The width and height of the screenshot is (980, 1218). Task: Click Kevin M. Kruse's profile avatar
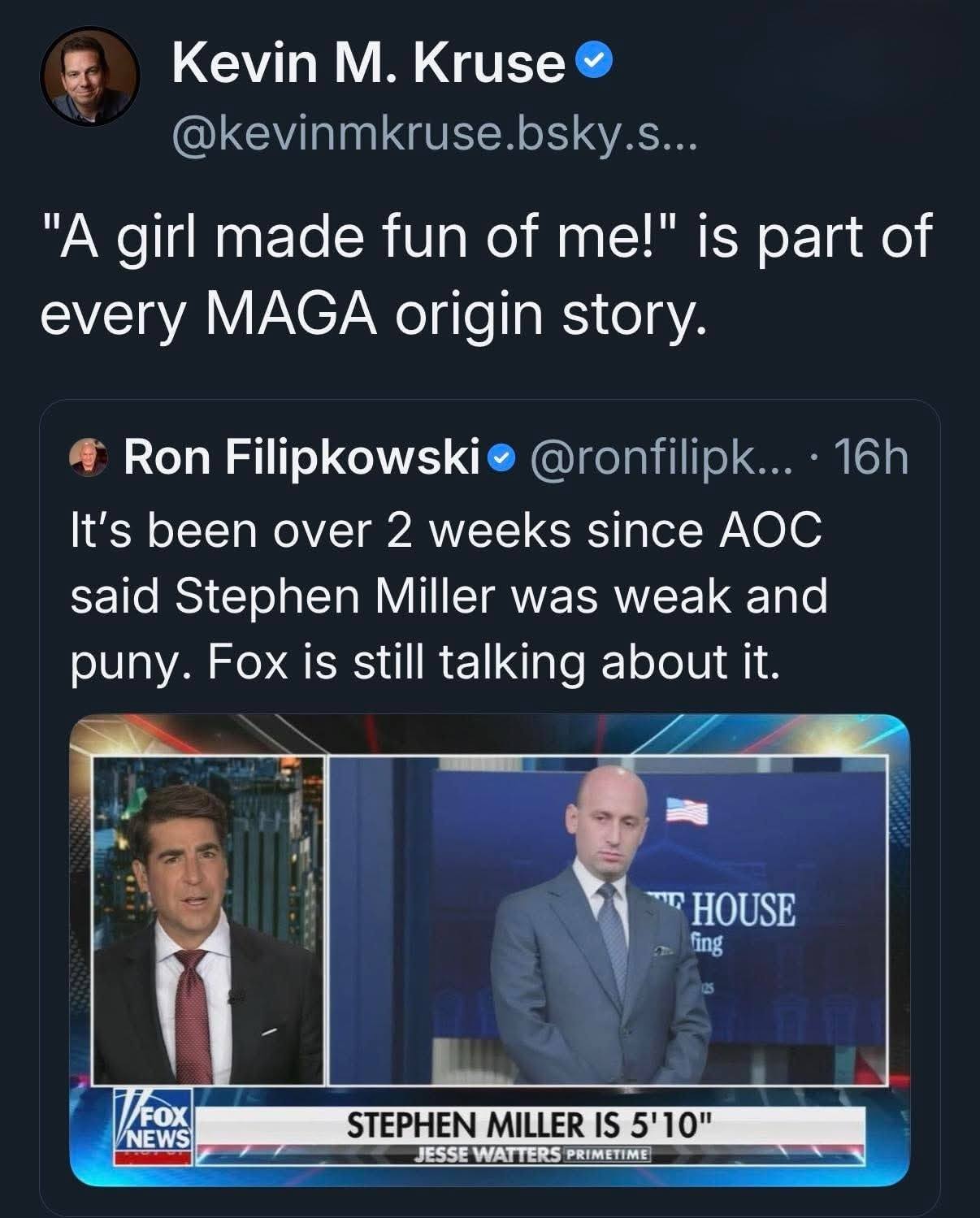[x=90, y=76]
